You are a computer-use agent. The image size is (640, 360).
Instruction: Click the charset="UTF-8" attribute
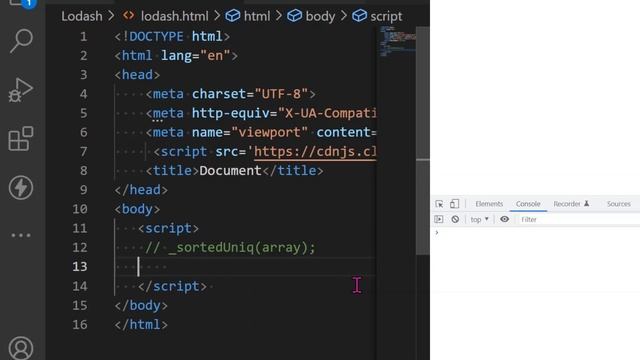tap(250, 94)
